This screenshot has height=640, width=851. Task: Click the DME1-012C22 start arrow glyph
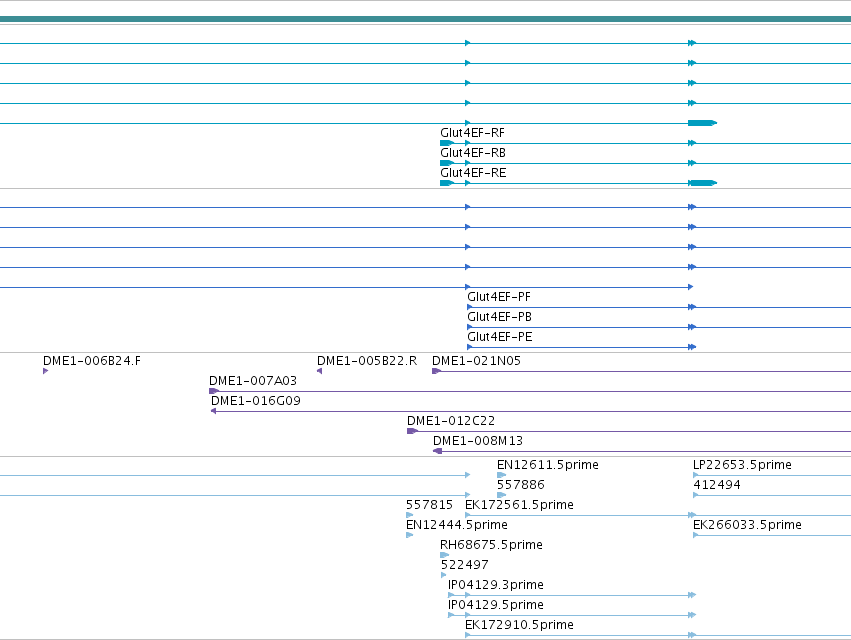tap(412, 431)
